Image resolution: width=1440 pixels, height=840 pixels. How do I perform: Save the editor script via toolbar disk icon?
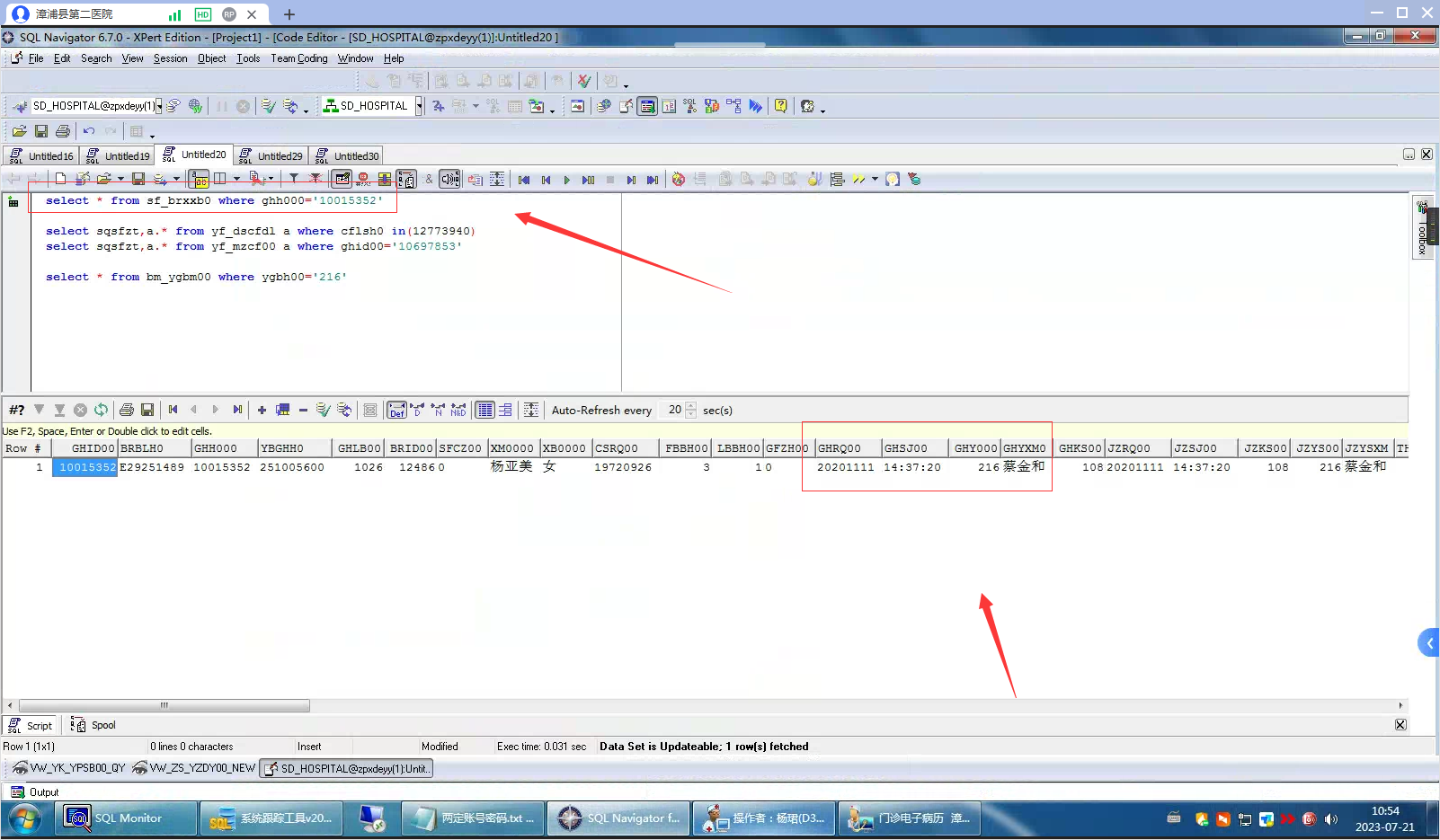tap(138, 179)
